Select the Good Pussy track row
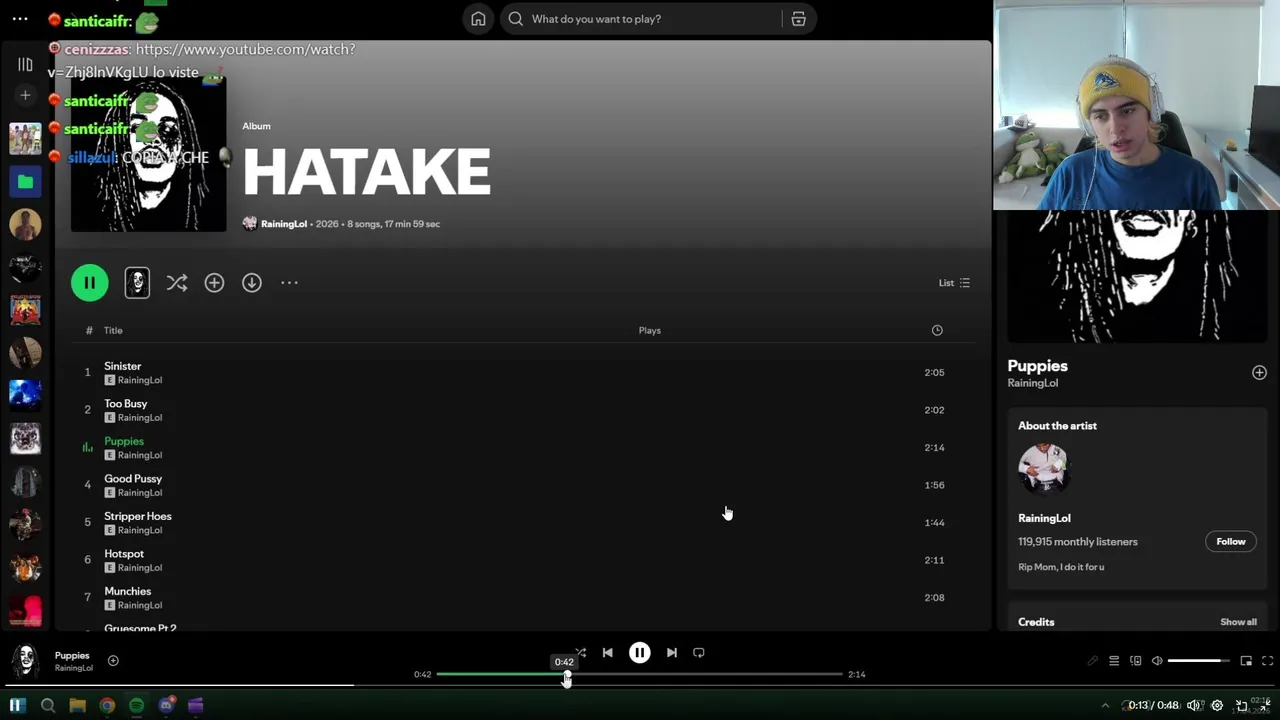 point(523,485)
